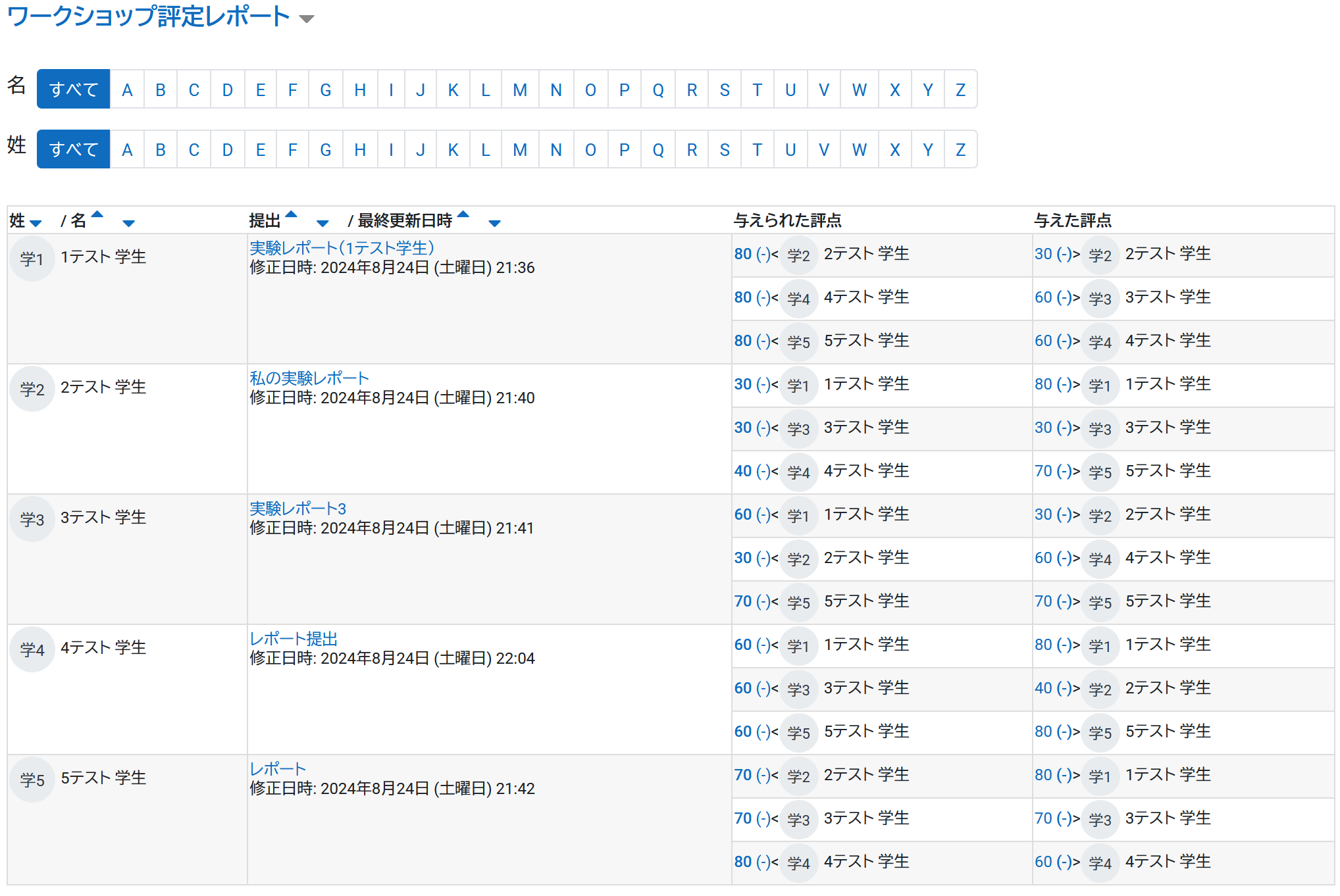Click the 学2 avatar beside 2テスト 学生 name column
The image size is (1340, 896).
click(x=32, y=389)
